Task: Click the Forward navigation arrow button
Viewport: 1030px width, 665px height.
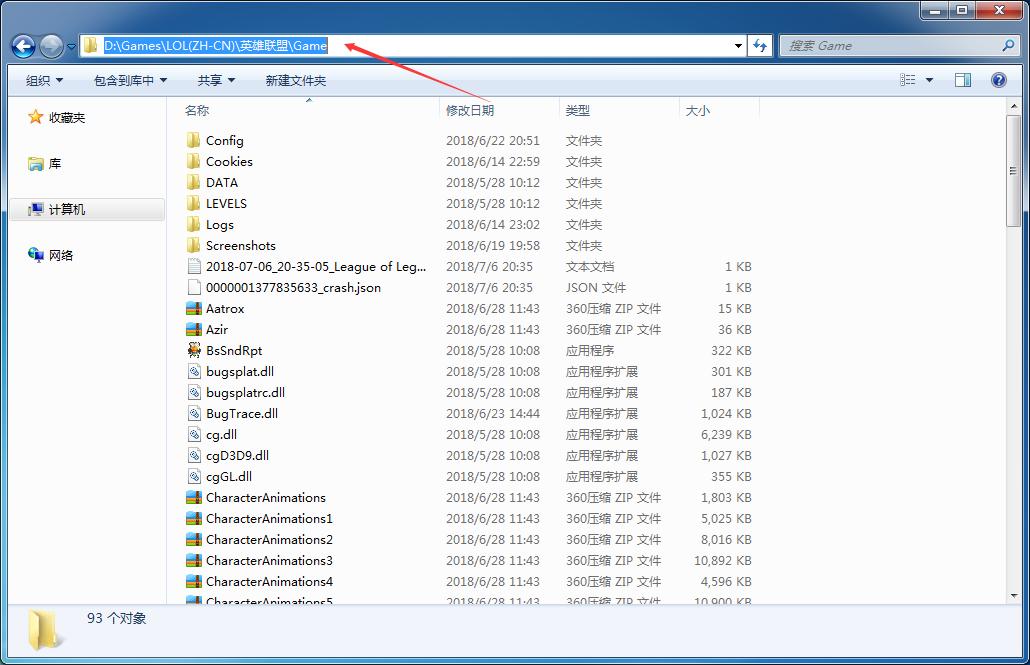Action: (51, 46)
